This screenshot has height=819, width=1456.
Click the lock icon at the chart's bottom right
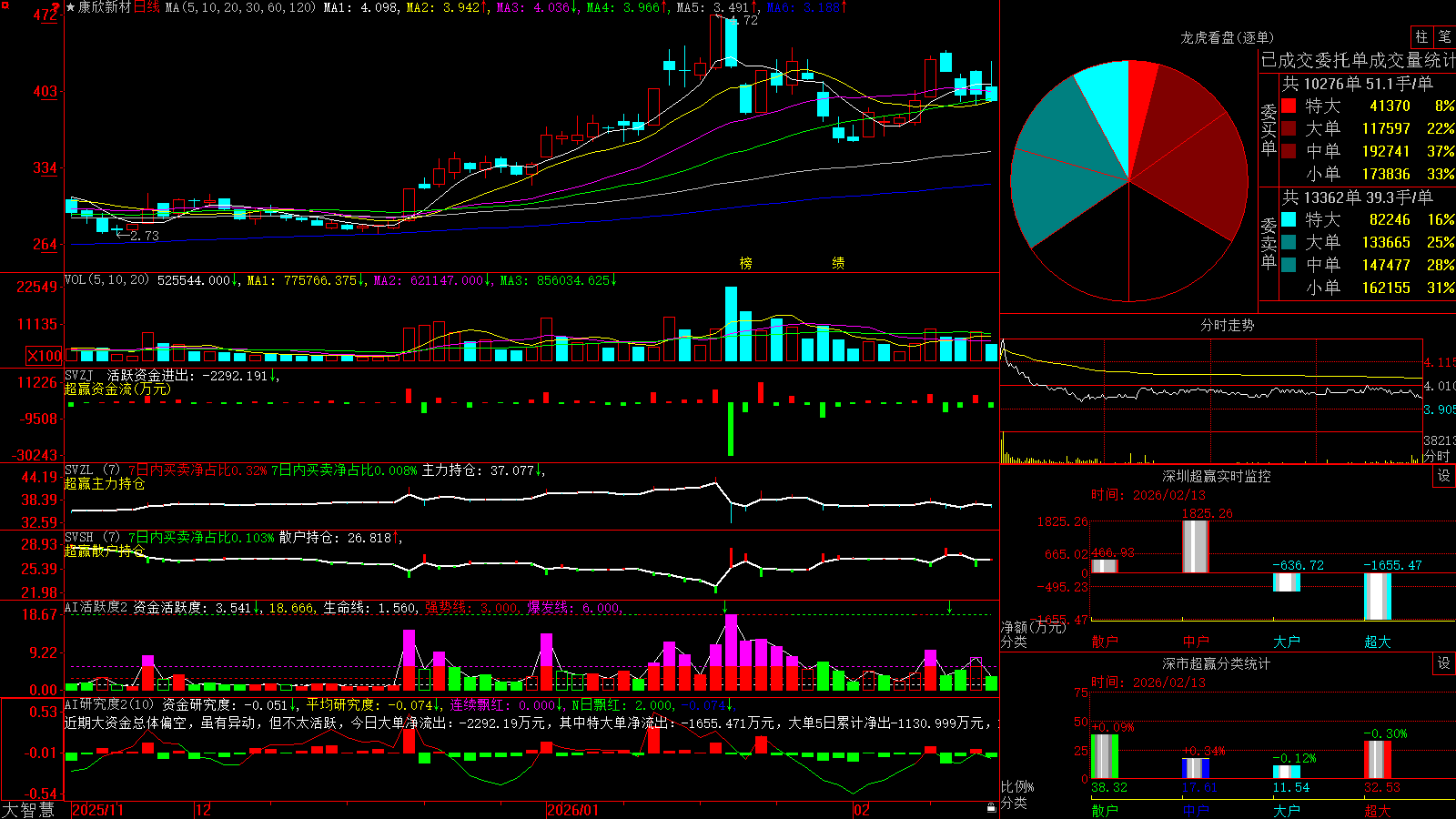[992, 808]
